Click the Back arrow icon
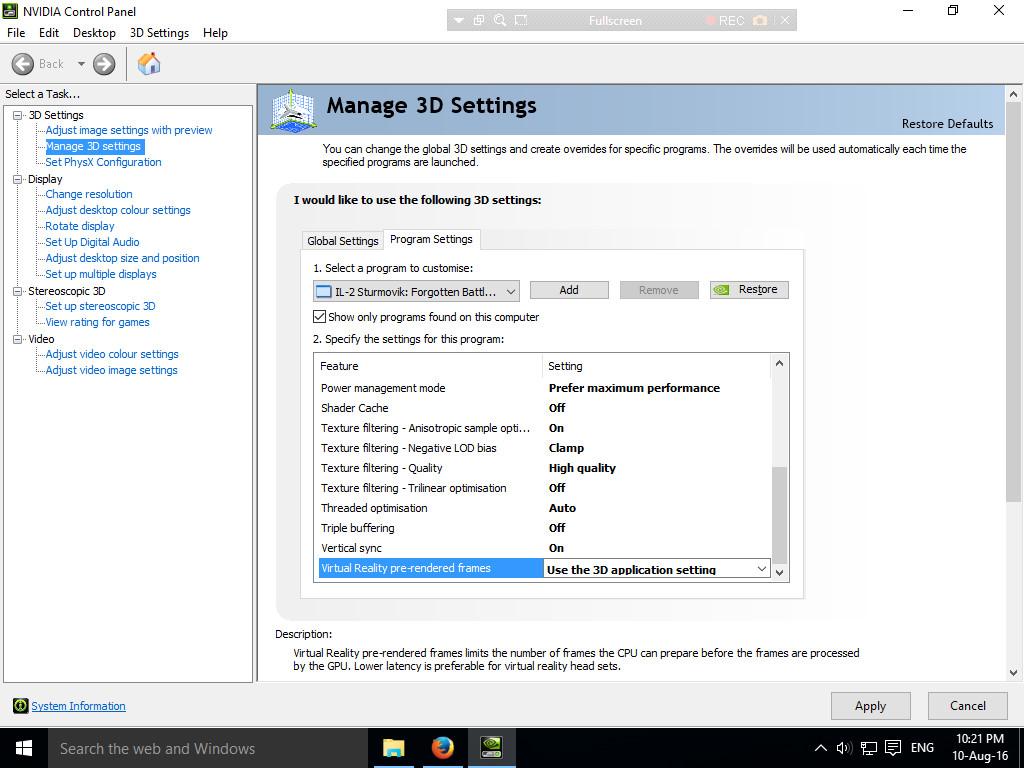The height and width of the screenshot is (768, 1024). [23, 64]
